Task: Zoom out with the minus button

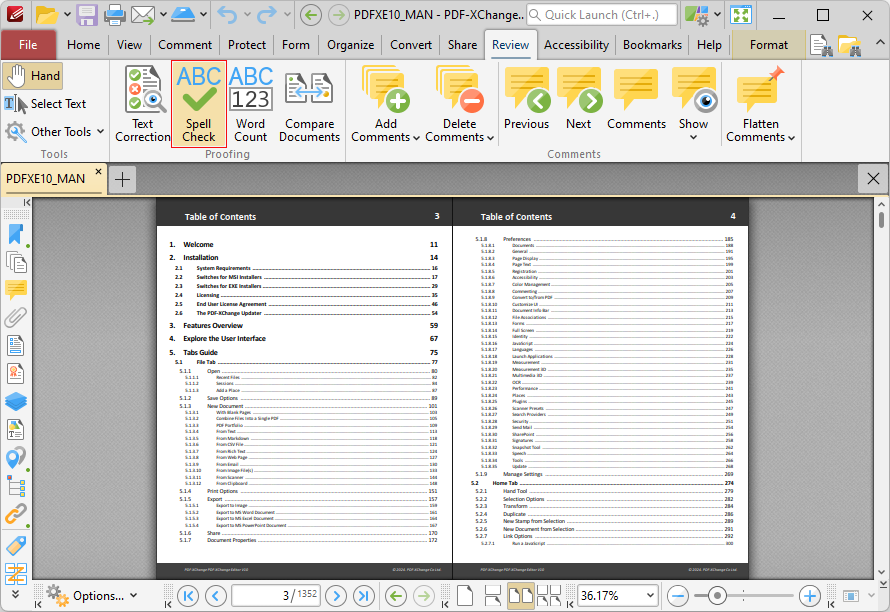Action: click(678, 596)
